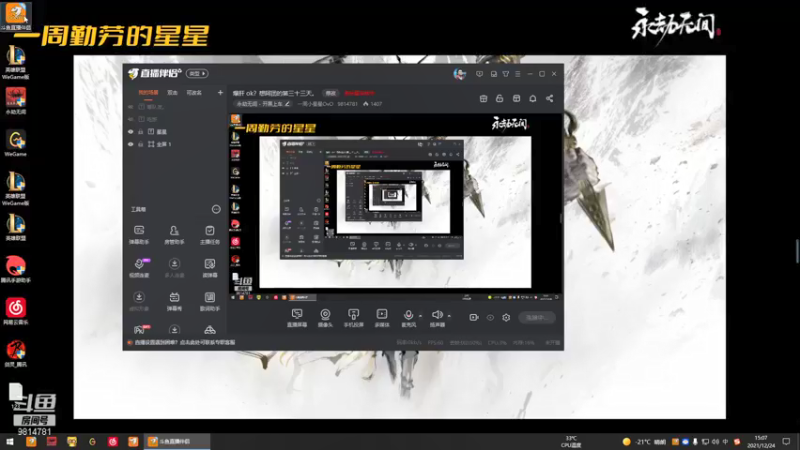Viewport: 800px width, 450px height.
Task: Open the notification center on taskbar
Action: 787,441
